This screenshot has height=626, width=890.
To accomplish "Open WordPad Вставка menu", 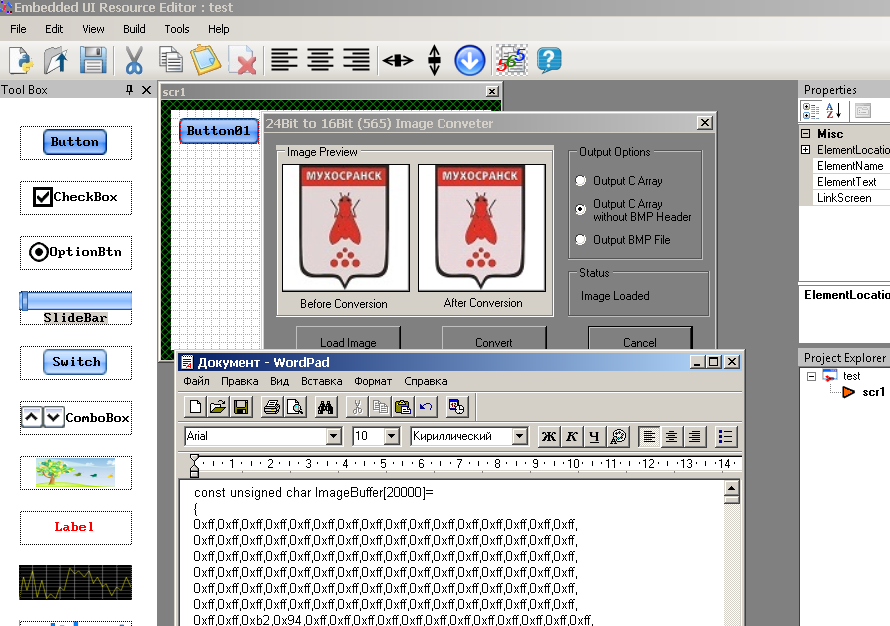I will 321,381.
